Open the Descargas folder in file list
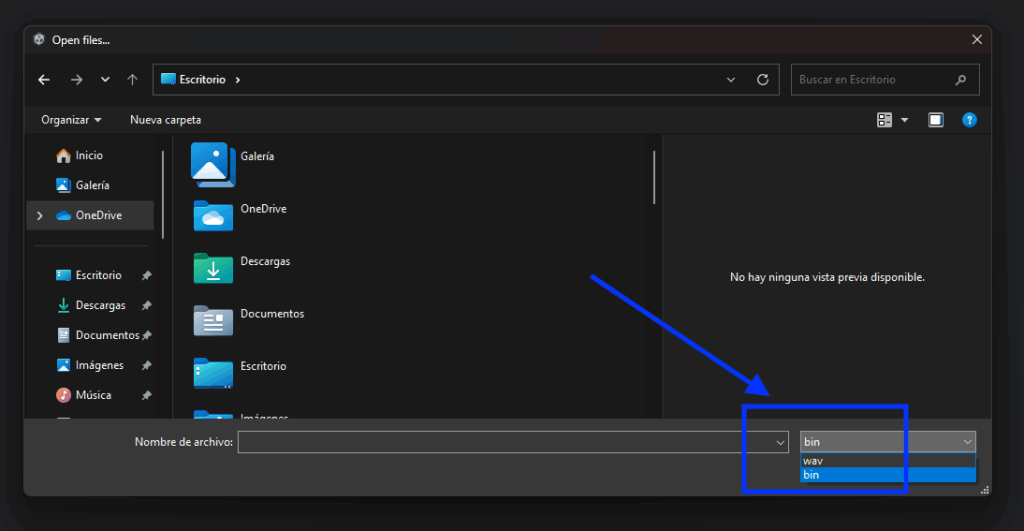This screenshot has height=531, width=1024. [x=213, y=268]
